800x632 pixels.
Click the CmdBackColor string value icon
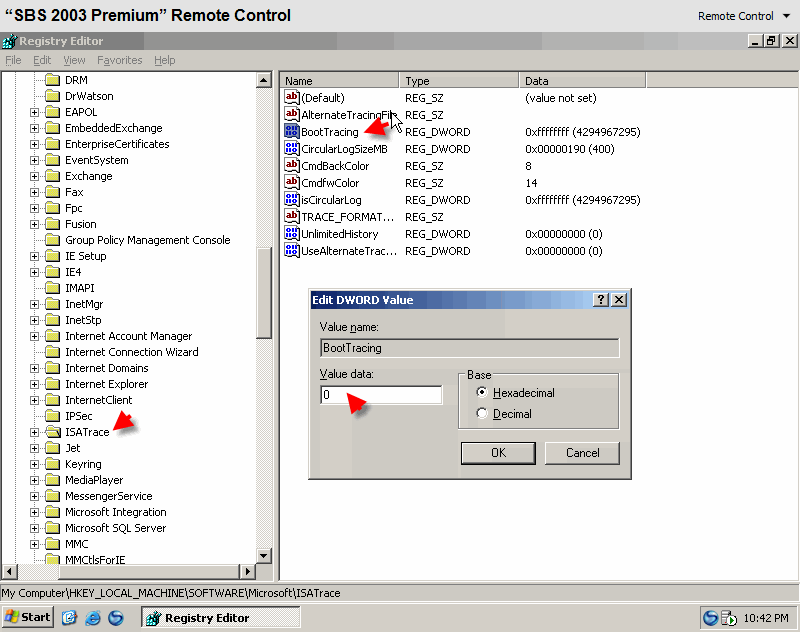(x=291, y=165)
